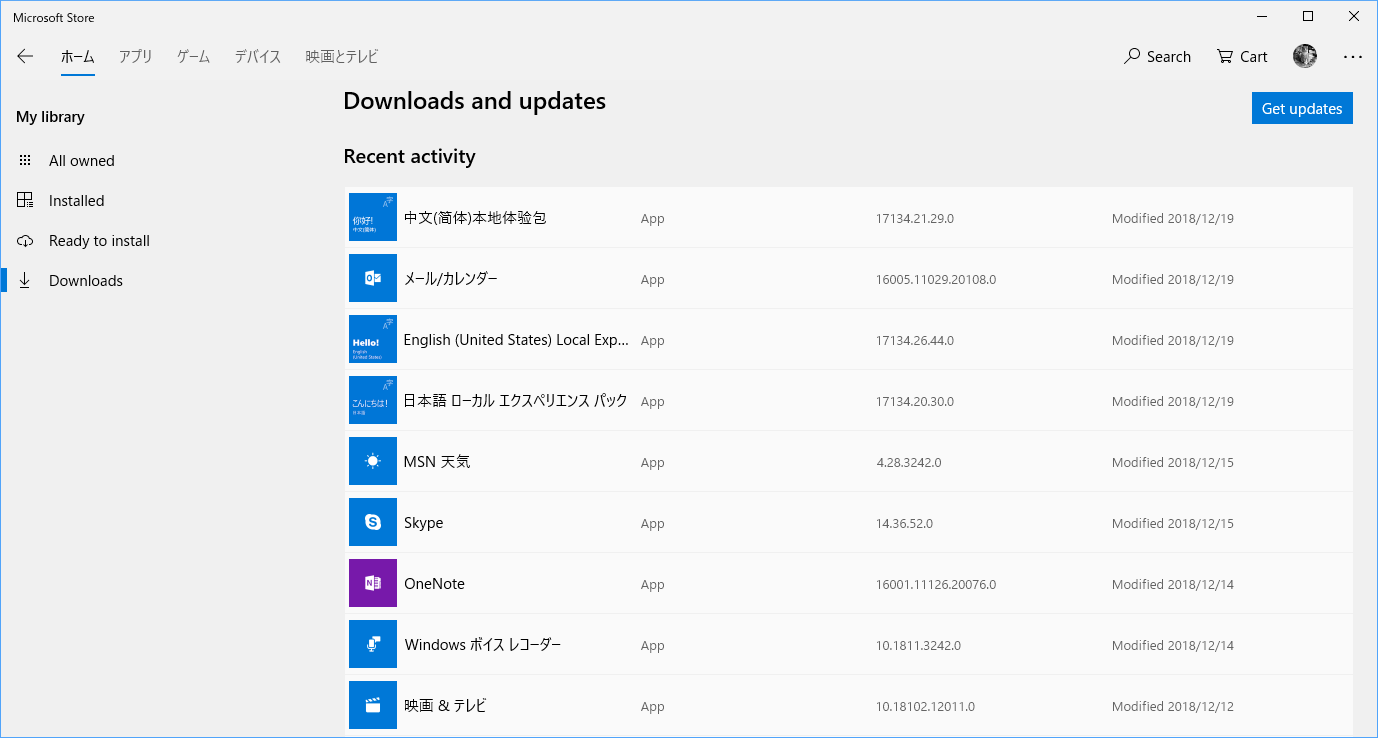1378x738 pixels.
Task: Open Windows ボイス レコーダー entry name
Action: click(483, 645)
